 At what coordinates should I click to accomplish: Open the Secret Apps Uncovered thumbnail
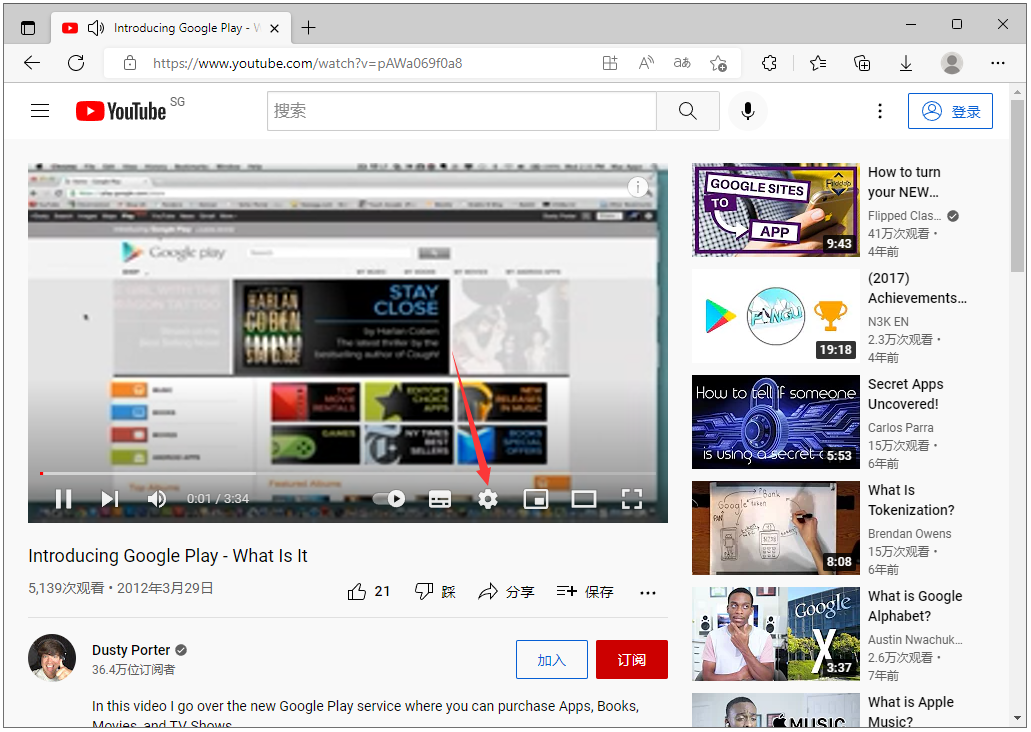(x=776, y=422)
